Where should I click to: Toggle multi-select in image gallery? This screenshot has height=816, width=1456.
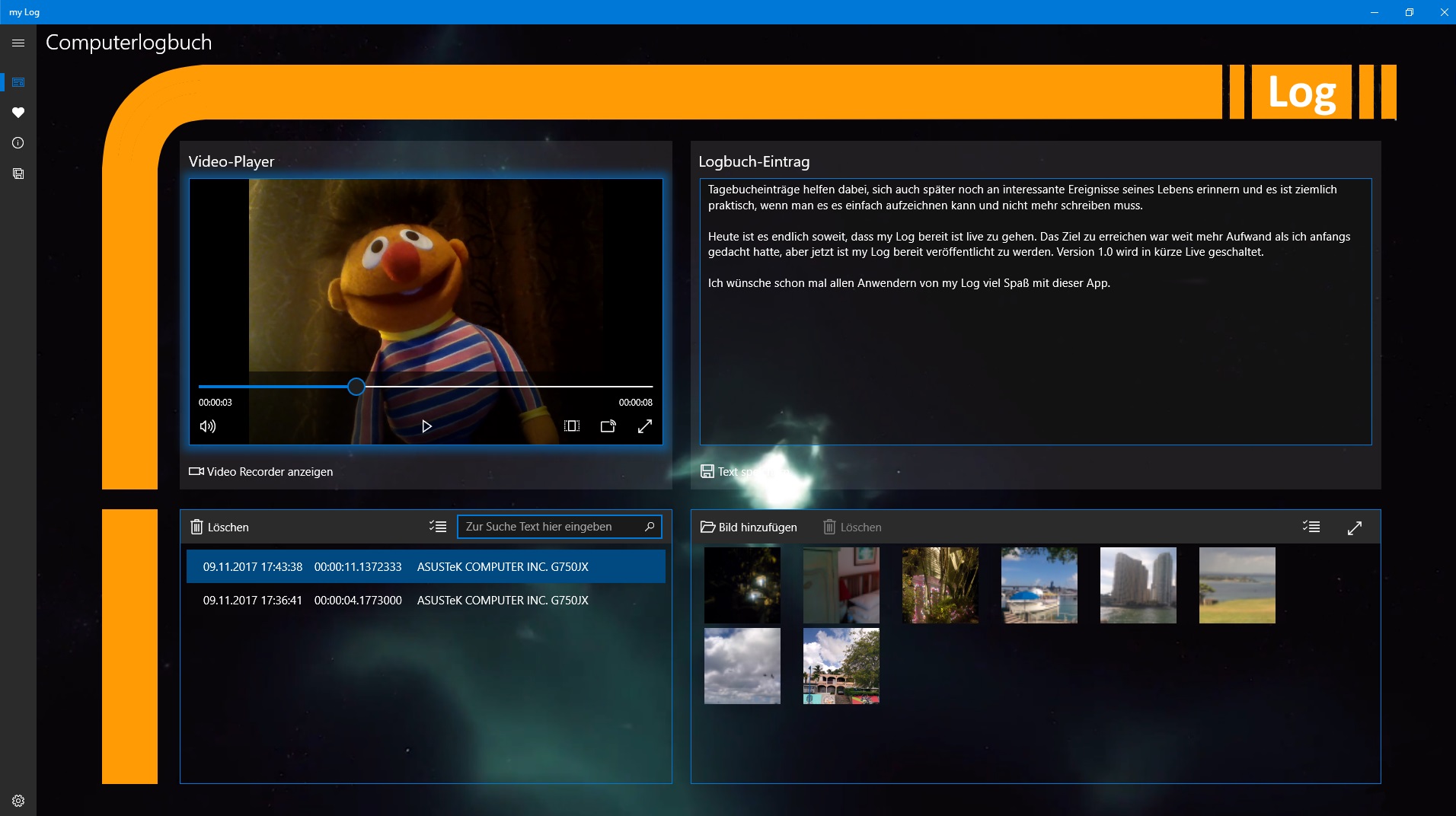[1311, 527]
